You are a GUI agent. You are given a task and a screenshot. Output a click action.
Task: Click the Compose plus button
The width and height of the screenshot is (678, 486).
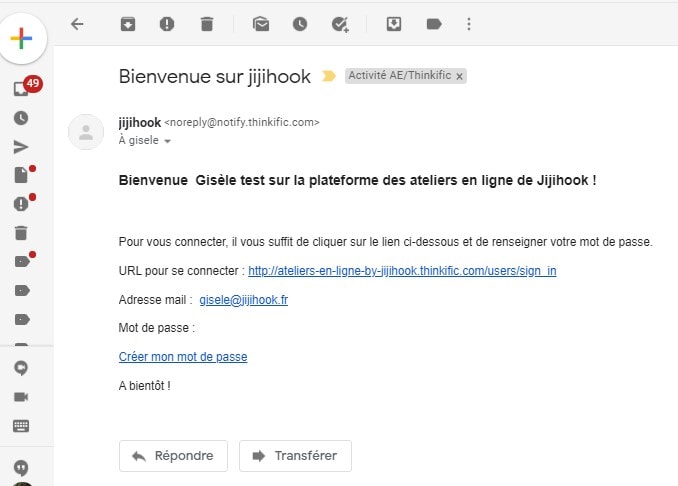pyautogui.click(x=22, y=38)
